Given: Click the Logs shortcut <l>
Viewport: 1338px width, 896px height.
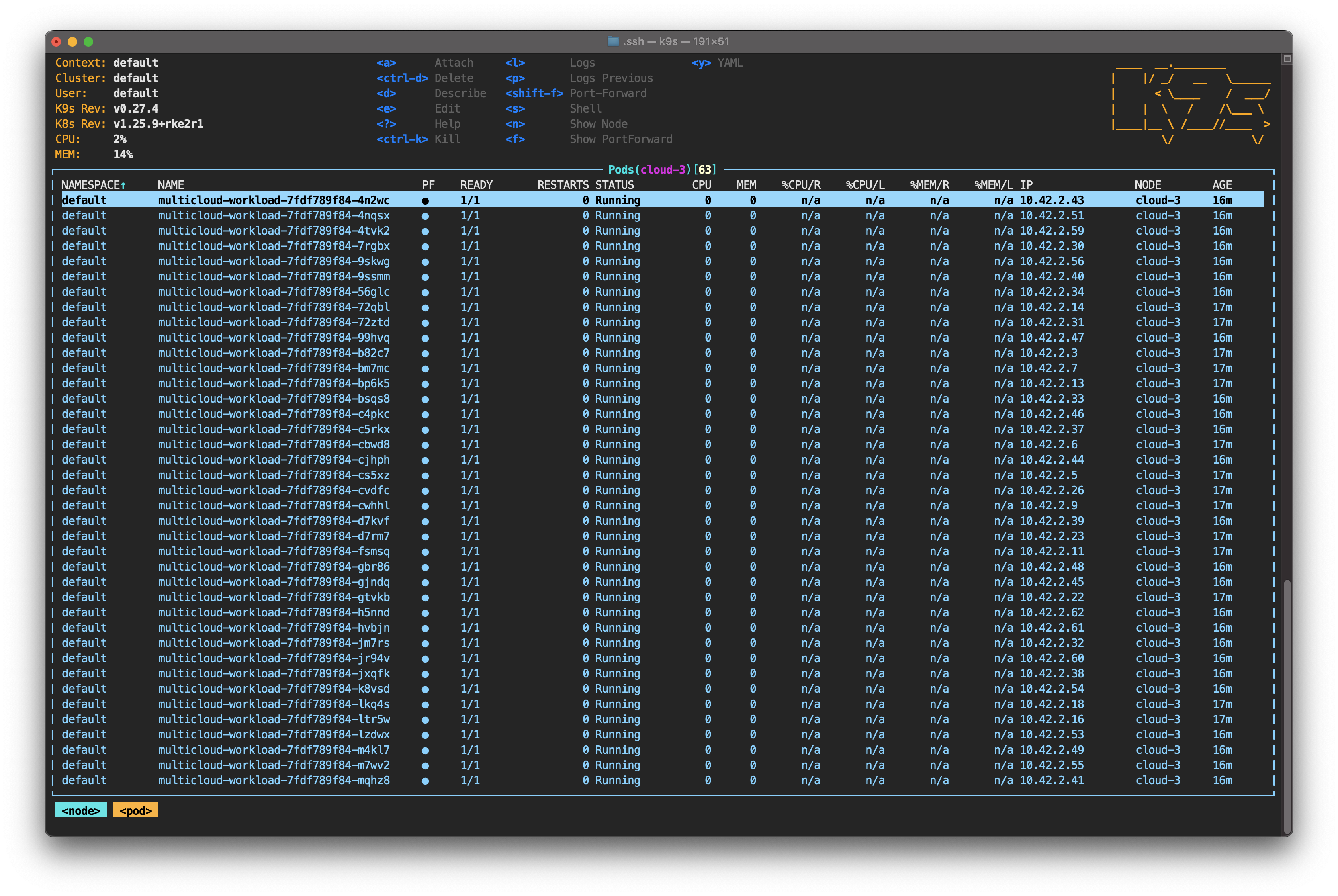Looking at the screenshot, I should point(515,63).
